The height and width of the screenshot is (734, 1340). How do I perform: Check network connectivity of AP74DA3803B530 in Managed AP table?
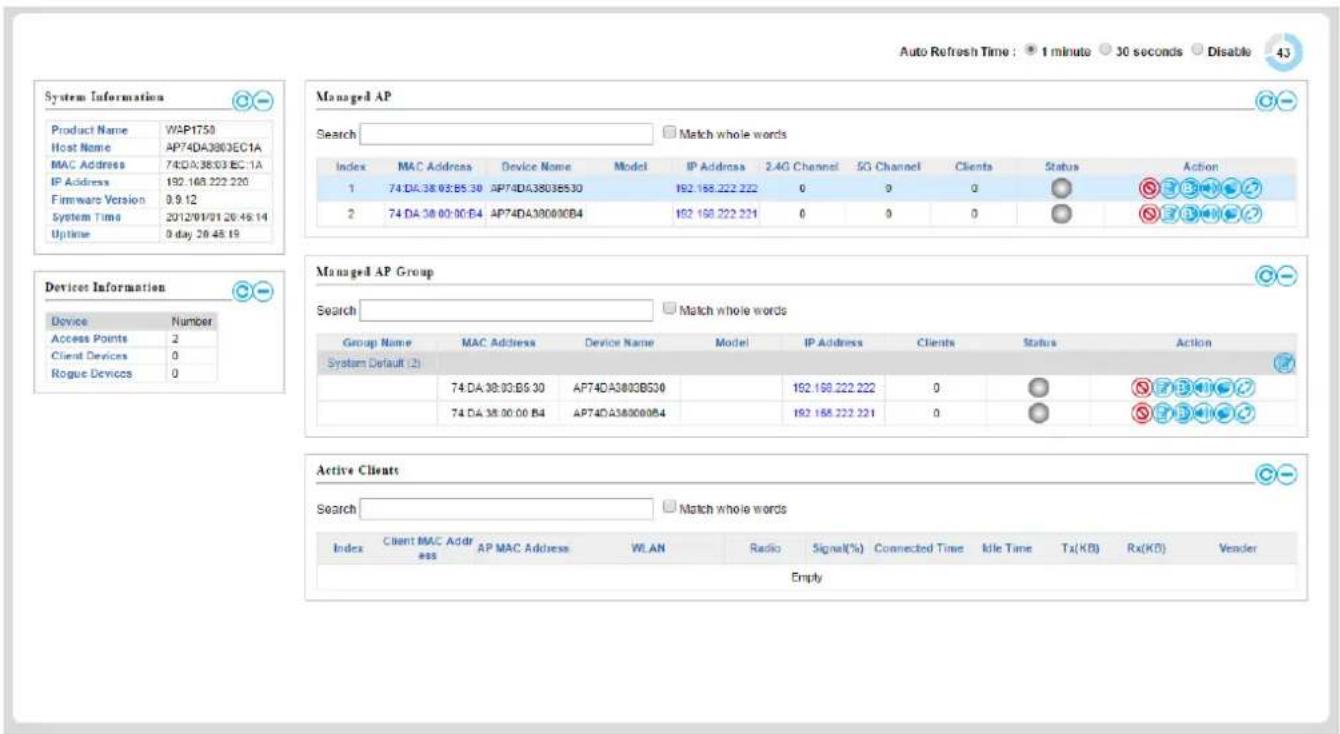click(1231, 188)
